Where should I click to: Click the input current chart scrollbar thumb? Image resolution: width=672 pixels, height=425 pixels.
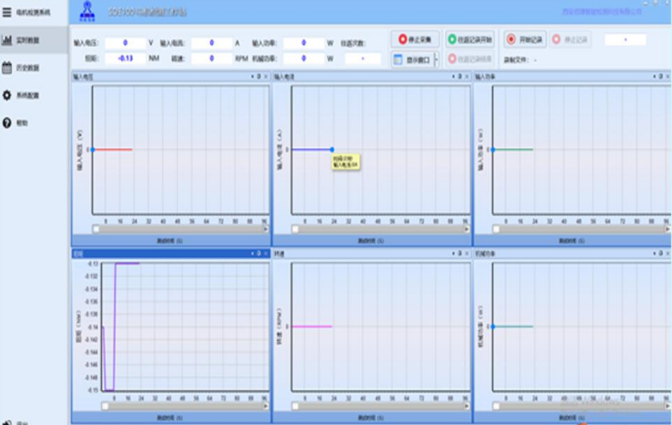[x=295, y=229]
